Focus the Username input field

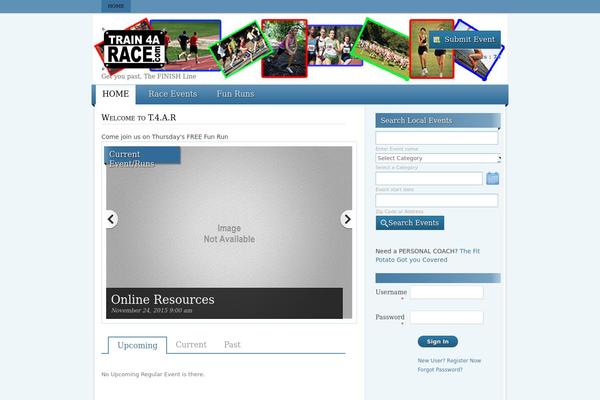tap(447, 292)
